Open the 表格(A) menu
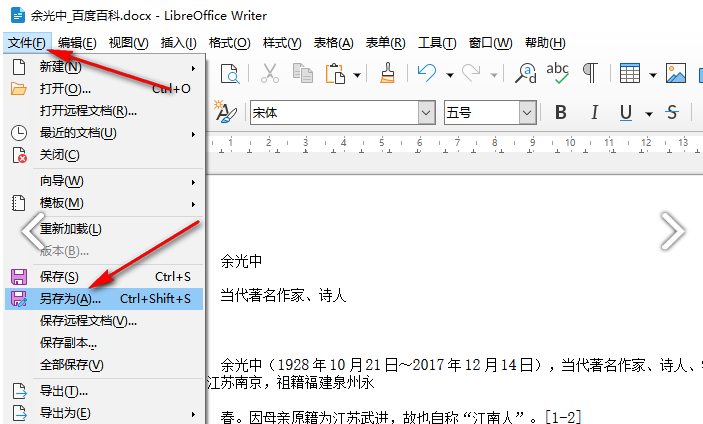This screenshot has width=703, height=424. (334, 43)
